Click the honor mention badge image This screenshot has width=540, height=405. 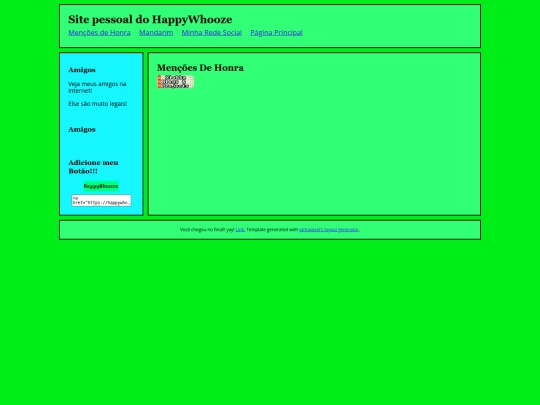tap(176, 82)
